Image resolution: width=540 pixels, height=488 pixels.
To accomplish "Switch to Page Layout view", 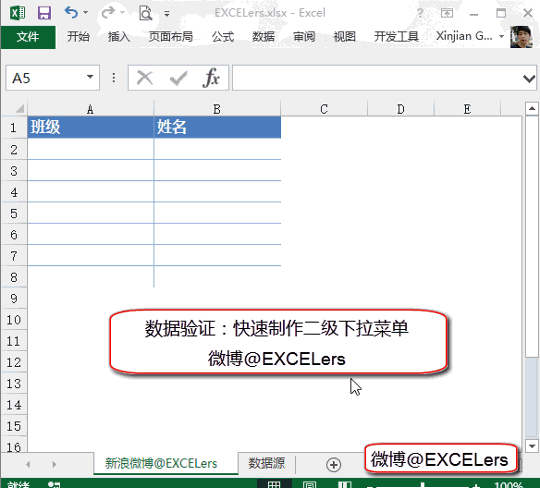I will click(310, 484).
